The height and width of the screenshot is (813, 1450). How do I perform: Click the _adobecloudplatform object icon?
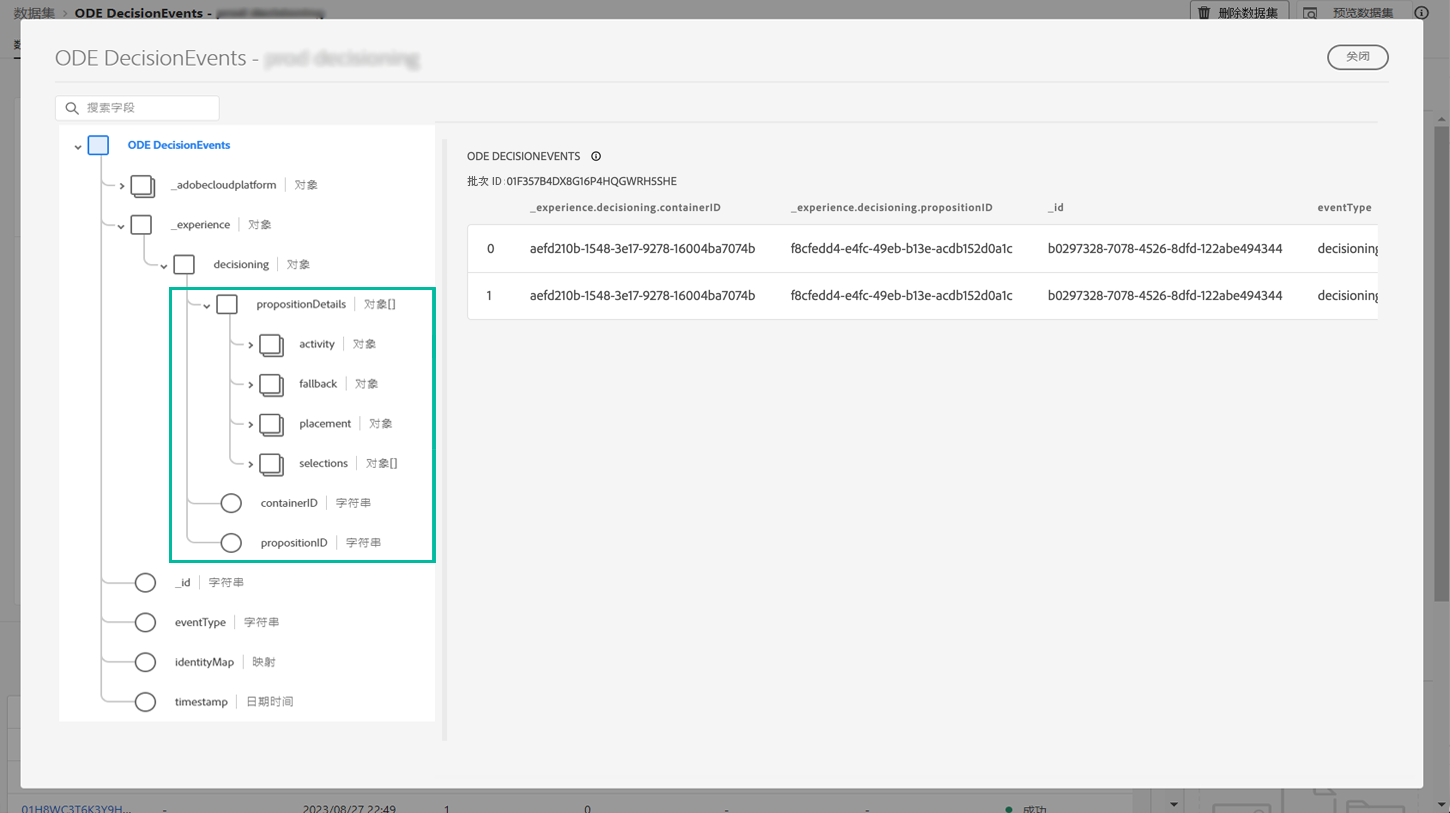click(142, 185)
